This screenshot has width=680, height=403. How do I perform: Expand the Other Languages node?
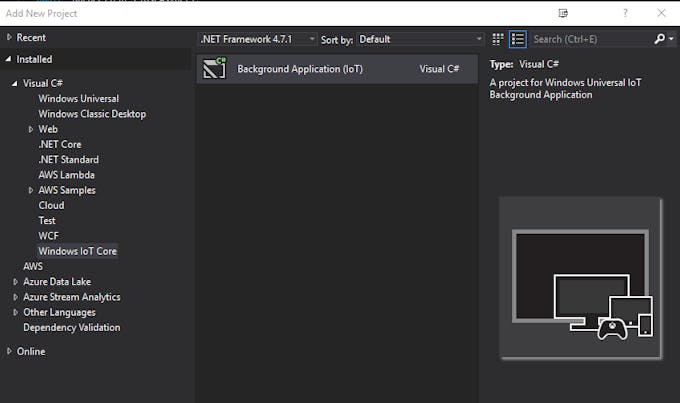tap(16, 312)
